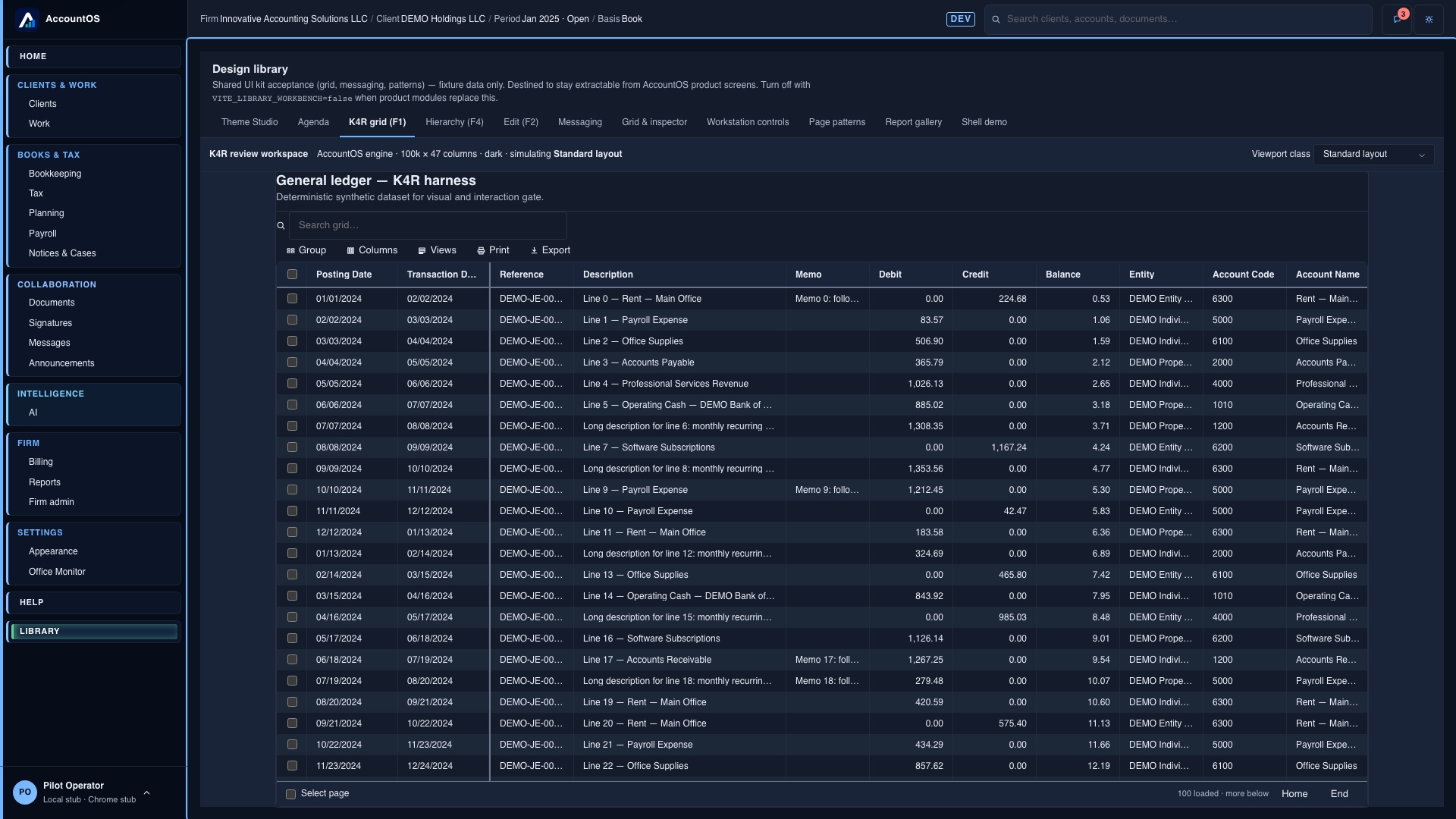Open the Viewport class Standard layout dropdown
Screen dimensions: 1456x819
pyautogui.click(x=1373, y=154)
